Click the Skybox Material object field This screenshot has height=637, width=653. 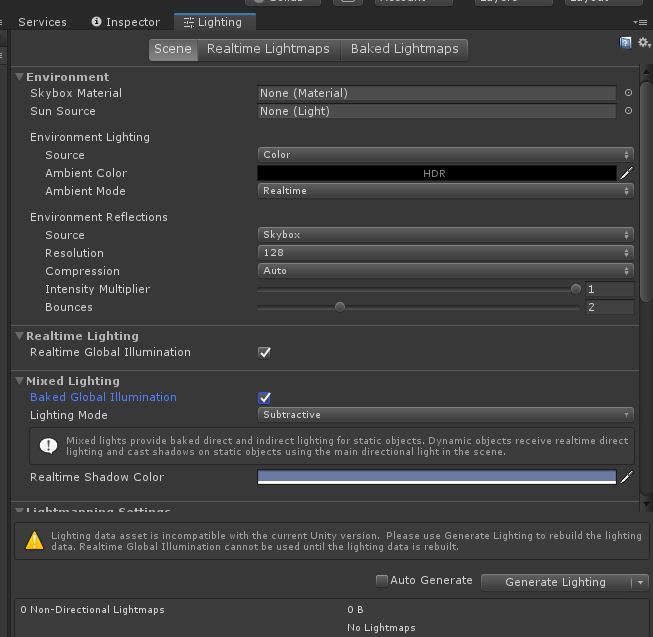point(436,93)
